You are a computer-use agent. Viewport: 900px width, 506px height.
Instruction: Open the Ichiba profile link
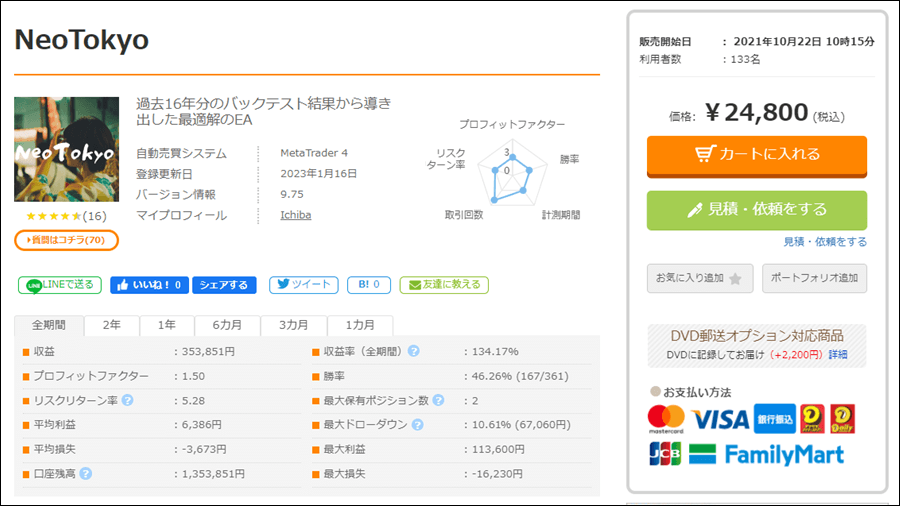tap(296, 215)
